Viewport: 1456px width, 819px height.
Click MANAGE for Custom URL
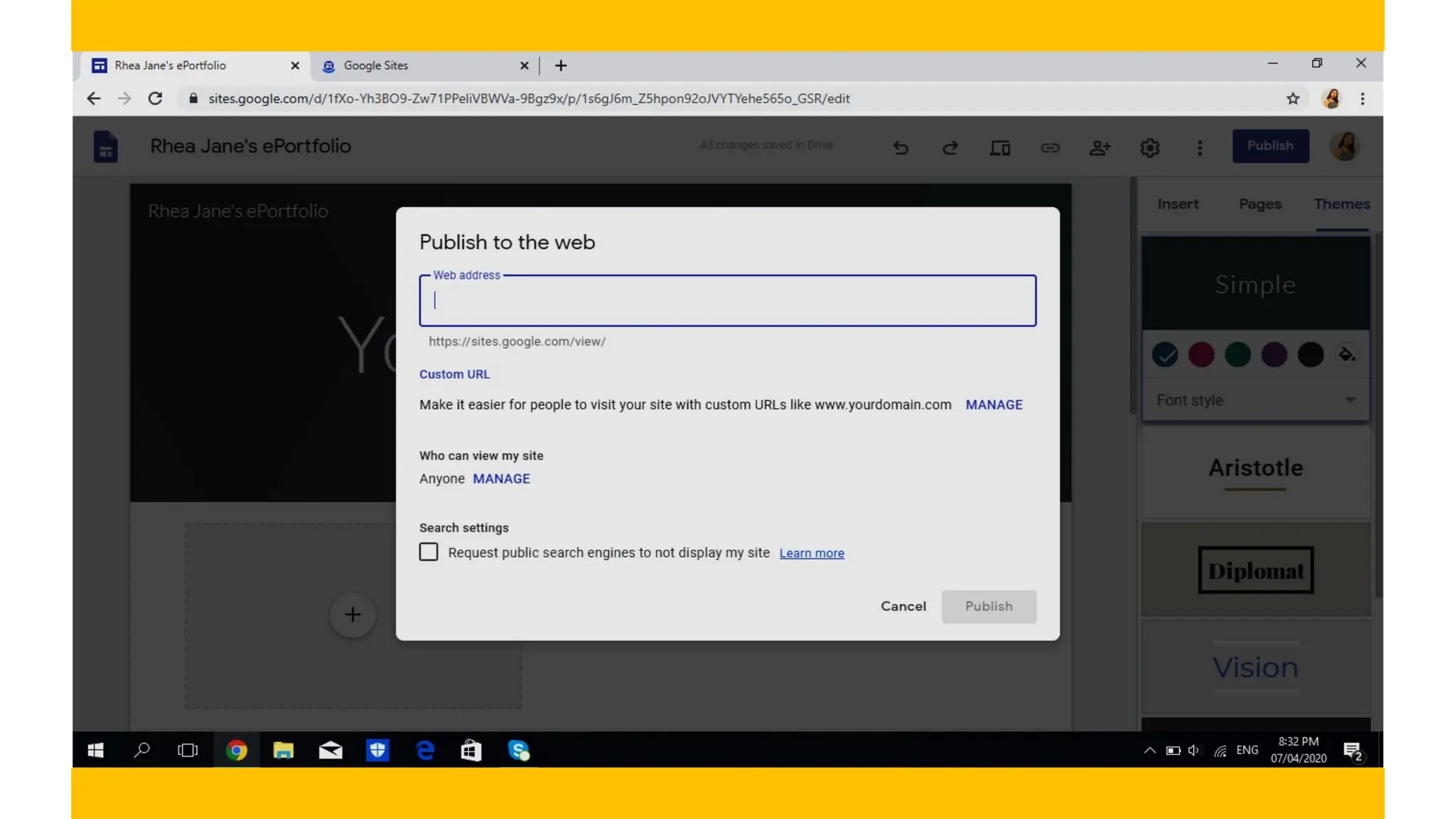point(994,405)
